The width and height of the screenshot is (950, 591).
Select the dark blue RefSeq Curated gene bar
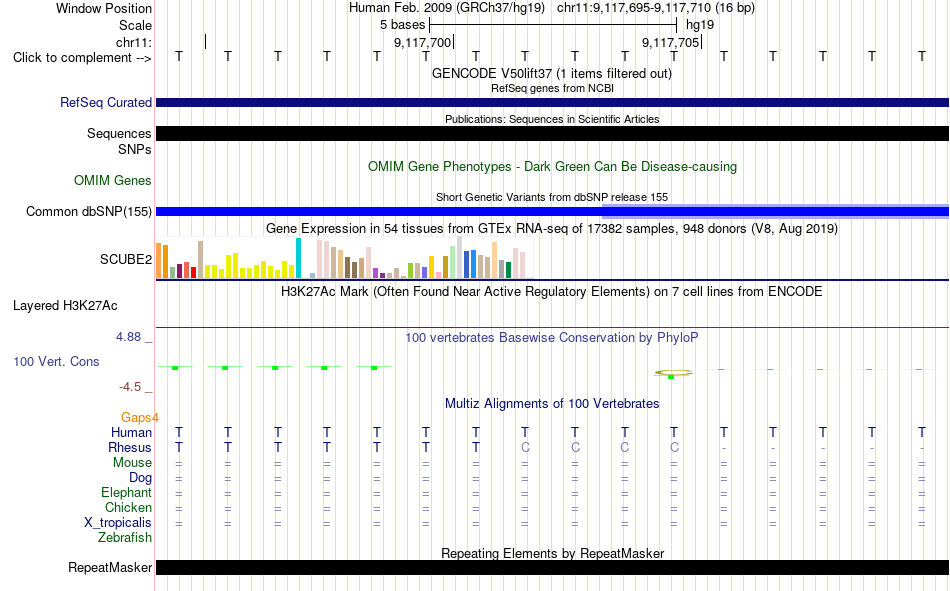552,102
